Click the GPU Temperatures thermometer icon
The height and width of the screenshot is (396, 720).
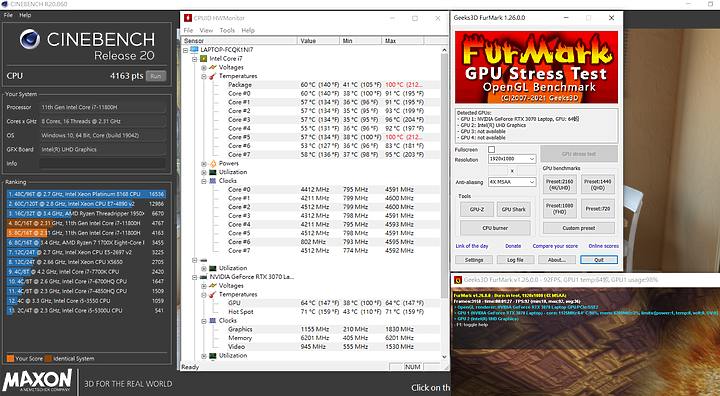[x=213, y=294]
